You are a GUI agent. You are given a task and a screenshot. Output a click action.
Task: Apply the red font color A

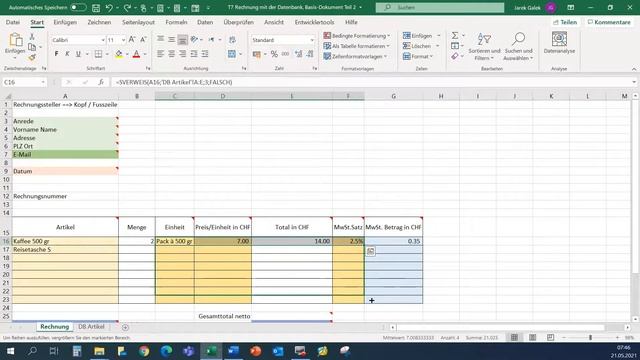click(137, 54)
